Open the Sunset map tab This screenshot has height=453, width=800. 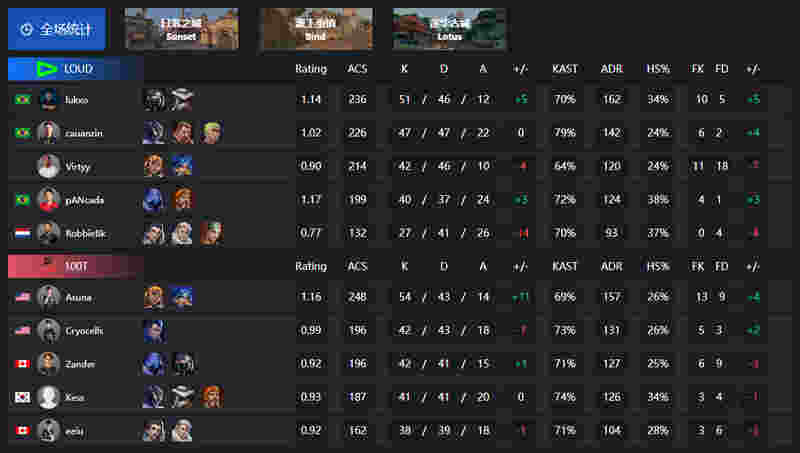182,29
